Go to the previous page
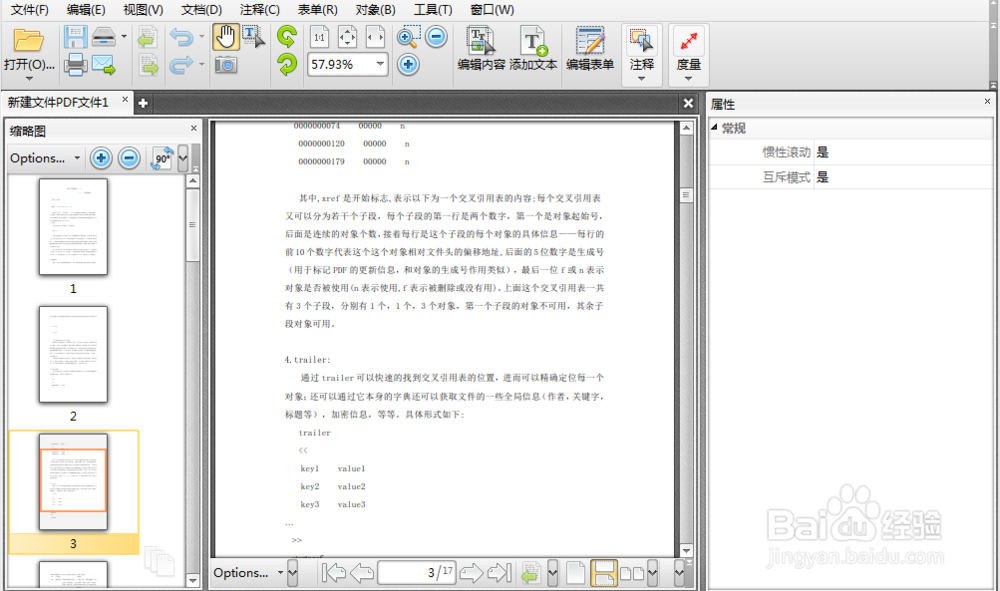Screen dimensions: 1000x591 [x=362, y=573]
